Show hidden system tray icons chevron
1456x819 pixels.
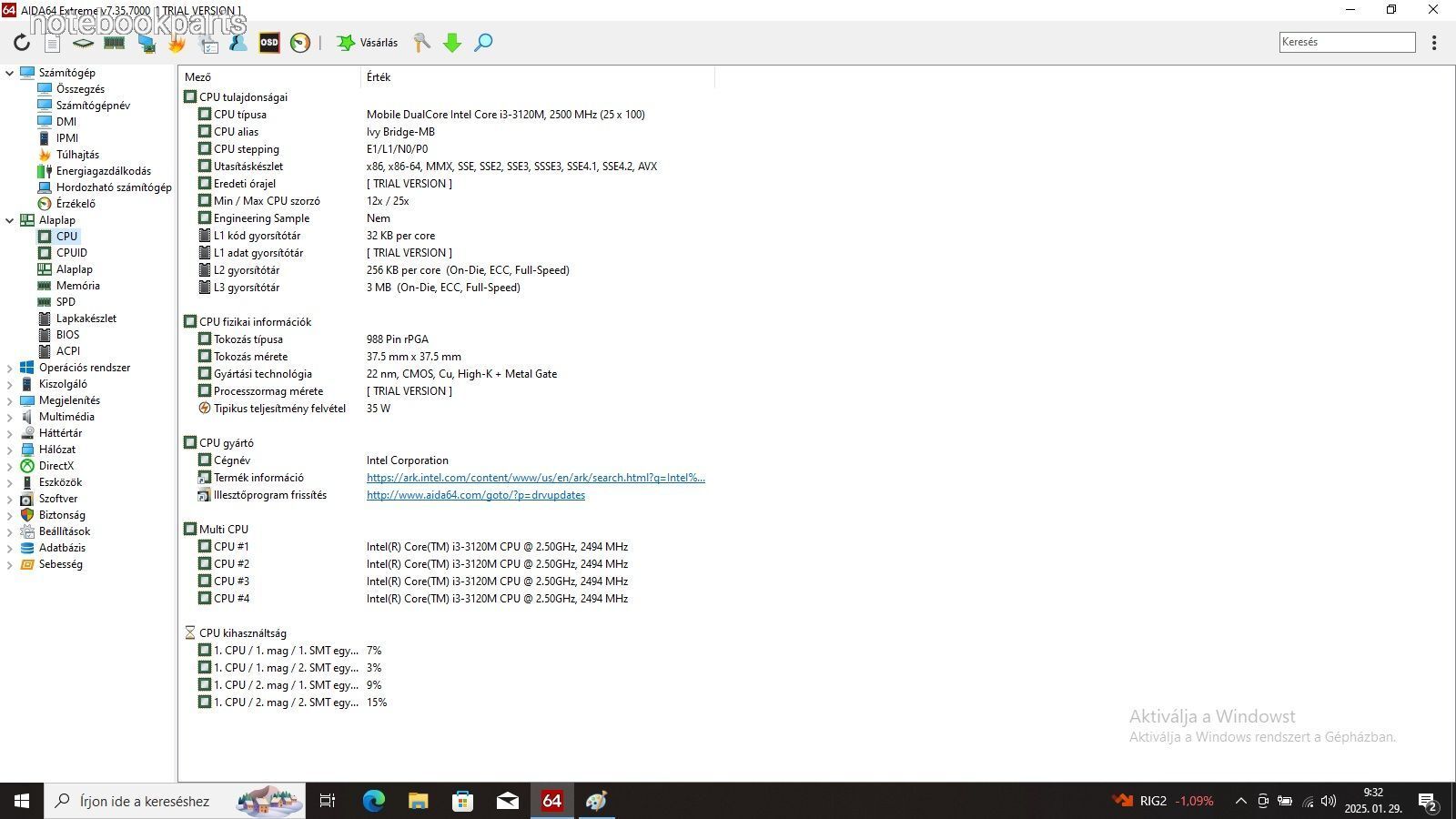point(1240,801)
